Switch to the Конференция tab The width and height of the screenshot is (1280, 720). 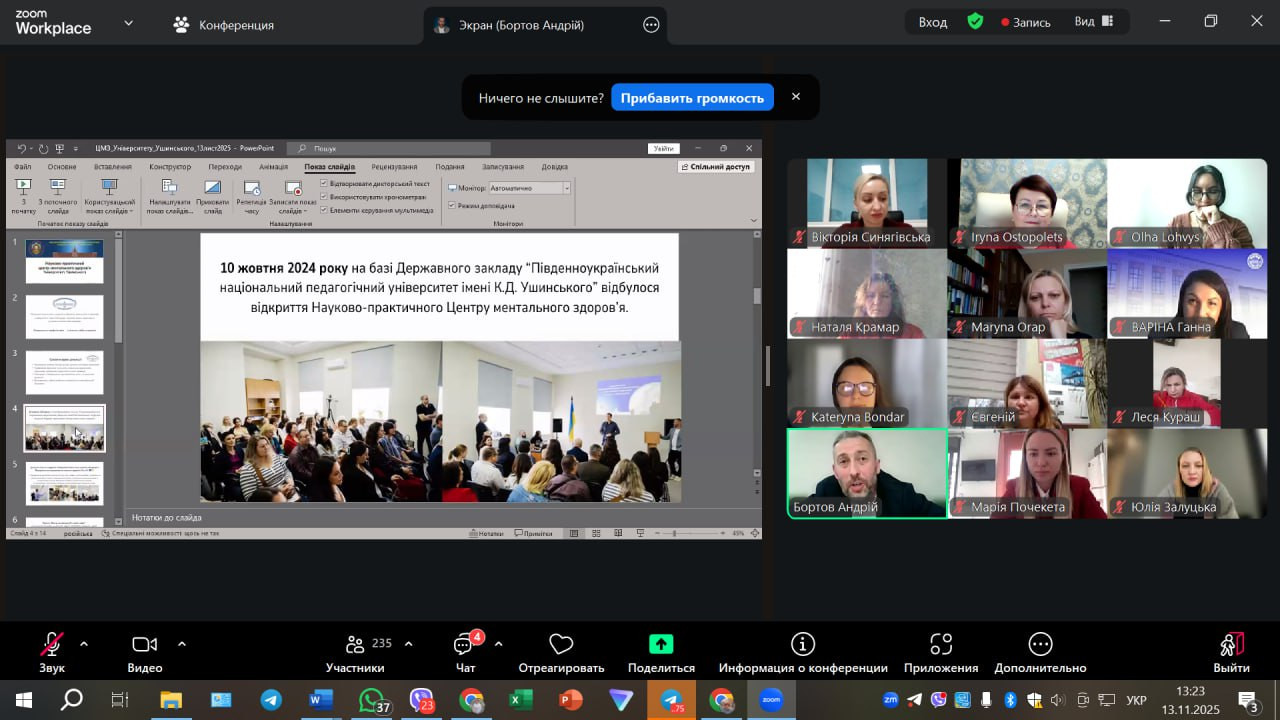(224, 25)
